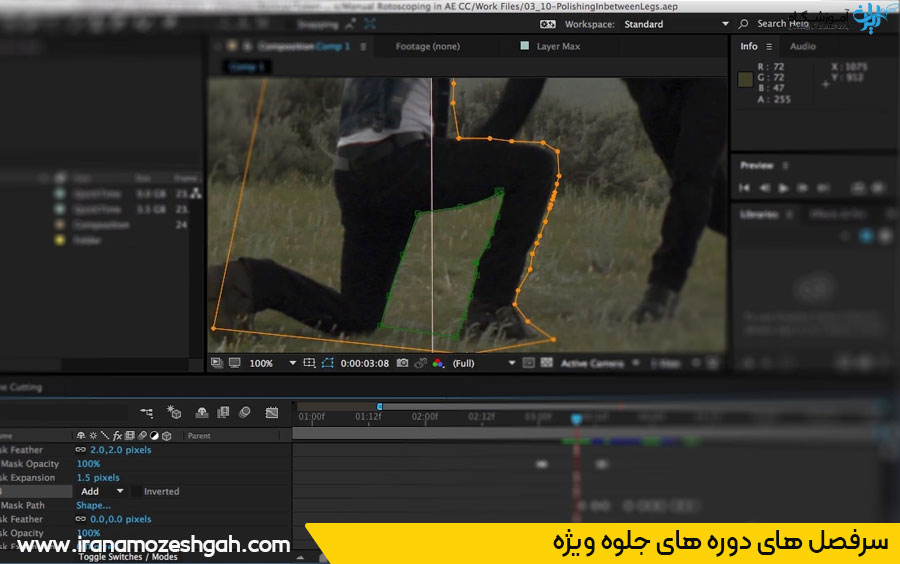
Task: Click the current time indicator on timeline
Action: click(x=576, y=419)
